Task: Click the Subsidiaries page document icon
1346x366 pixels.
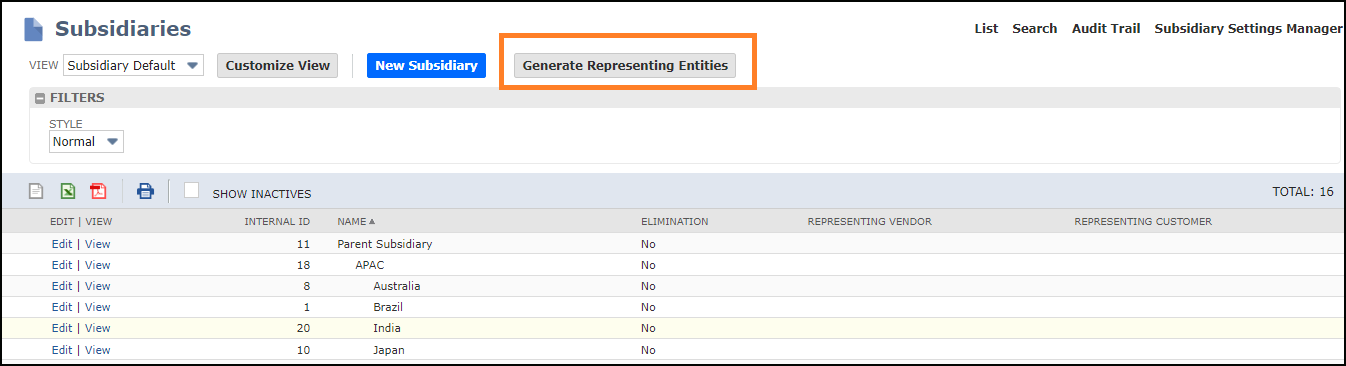Action: tap(34, 29)
